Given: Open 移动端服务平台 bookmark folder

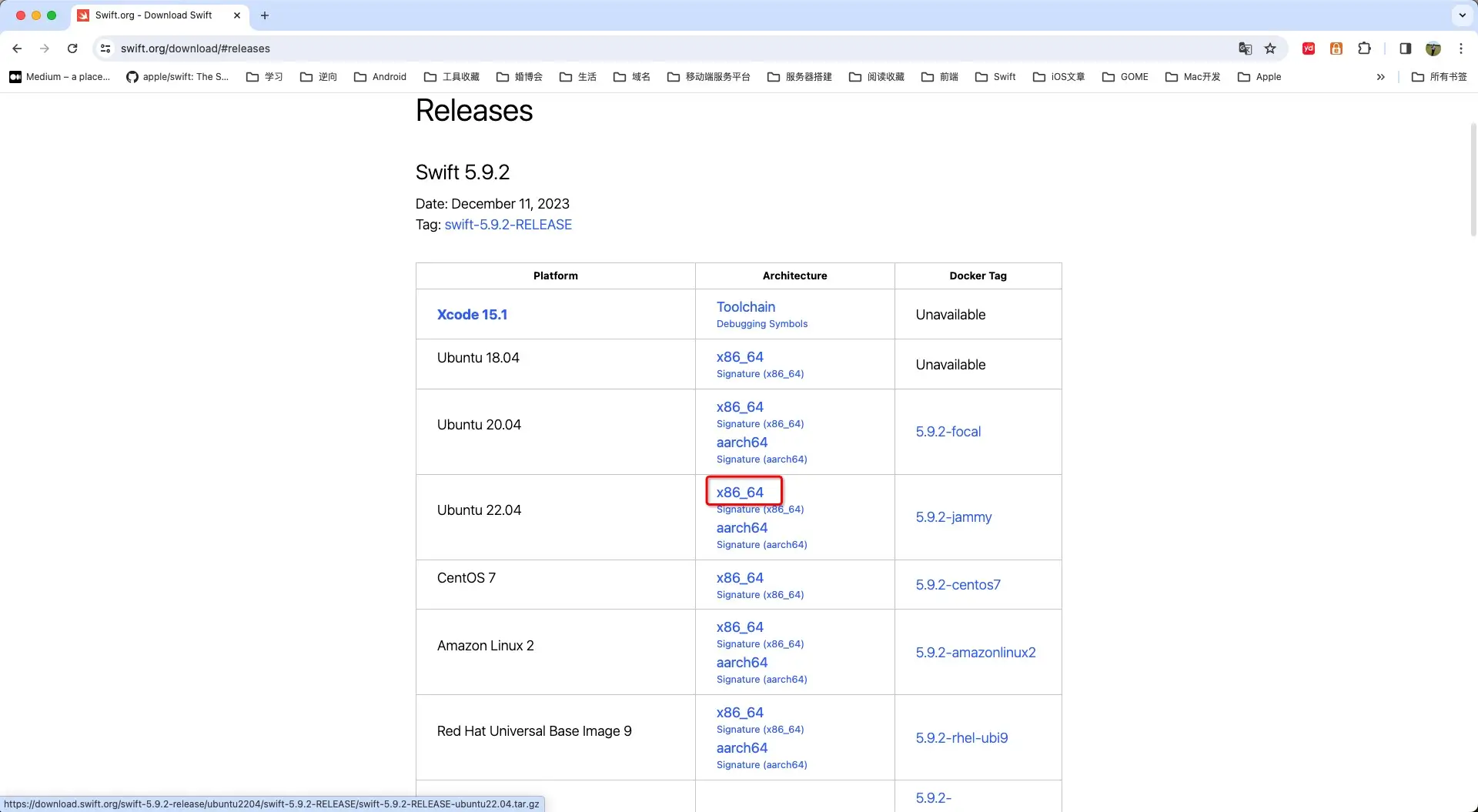Looking at the screenshot, I should pyautogui.click(x=708, y=77).
